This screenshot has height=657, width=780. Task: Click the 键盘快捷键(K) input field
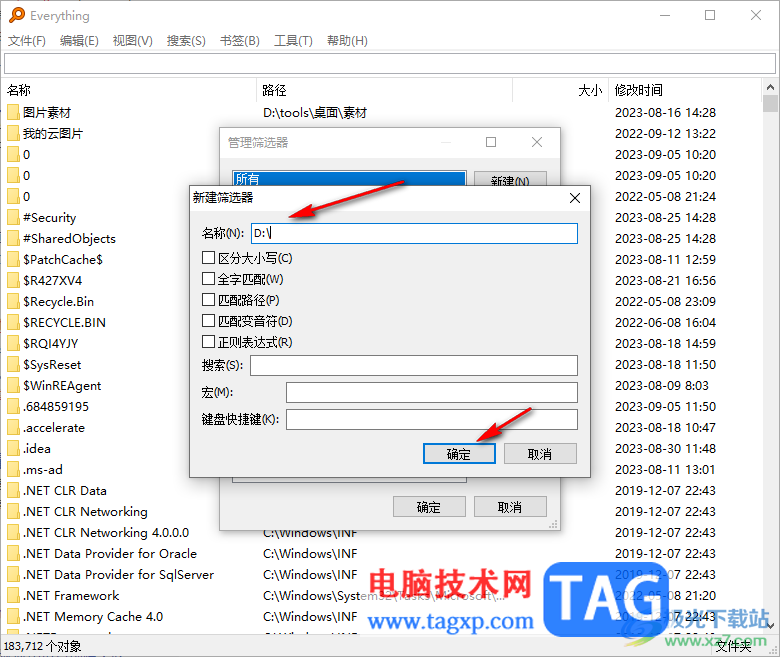tap(432, 419)
